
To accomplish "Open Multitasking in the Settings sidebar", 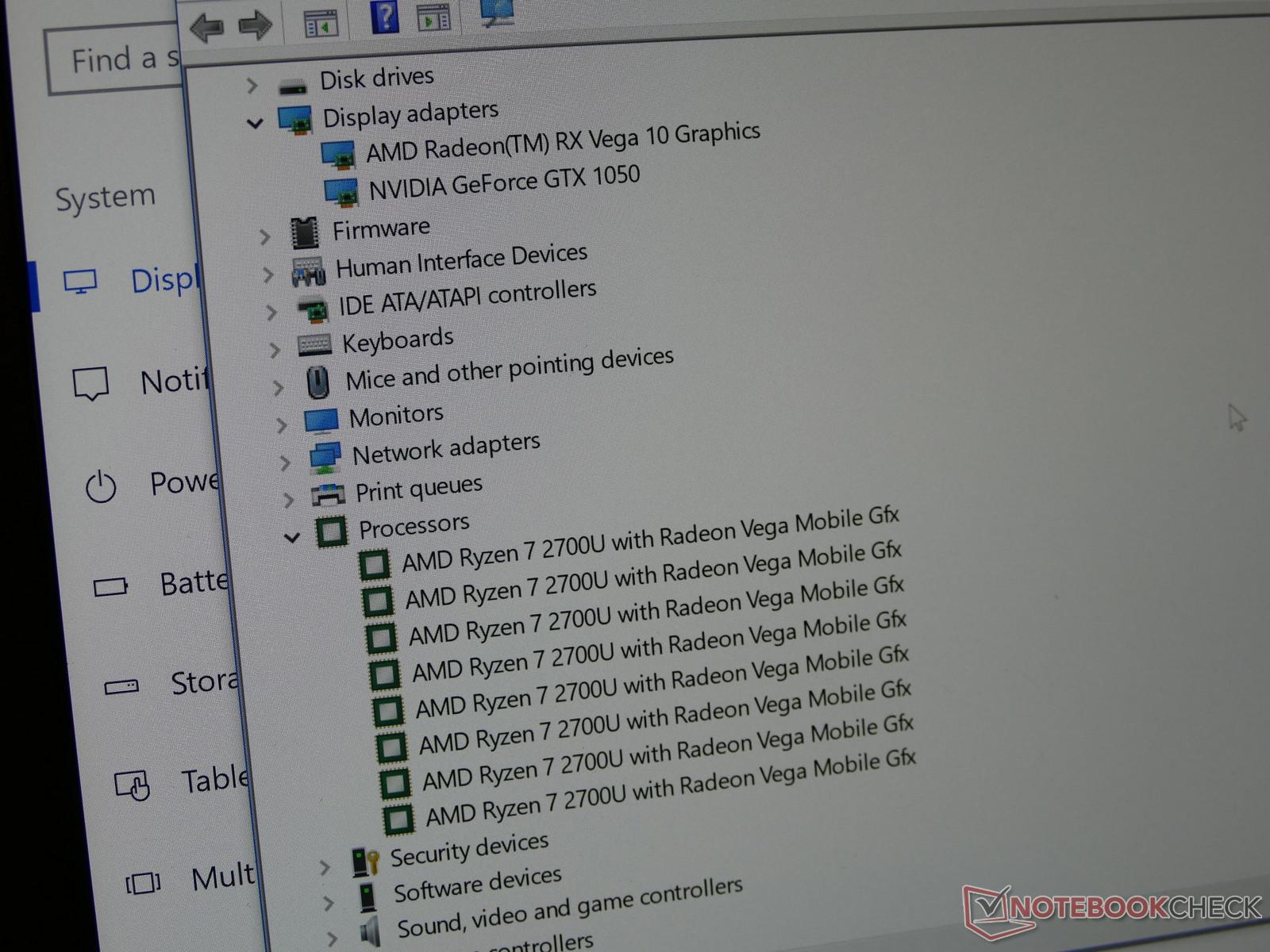I will point(190,879).
